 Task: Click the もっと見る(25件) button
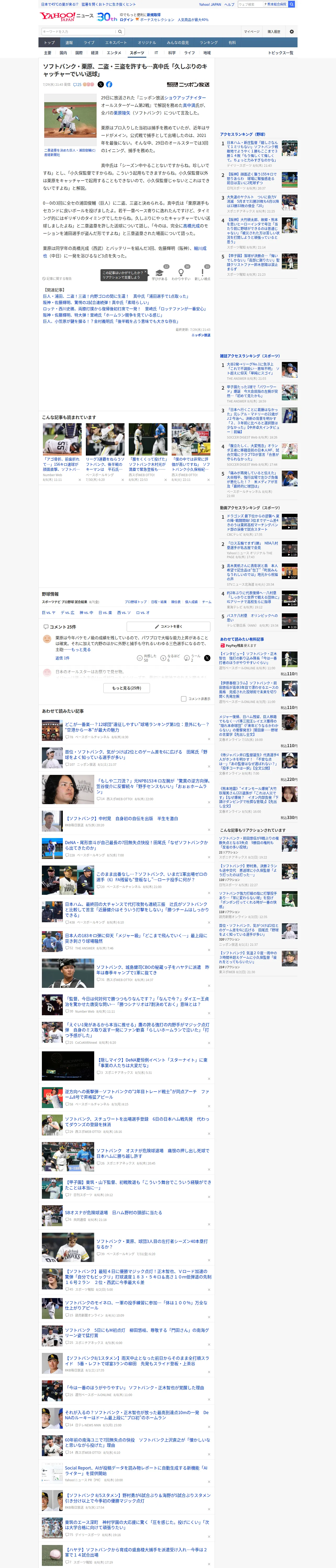(126, 688)
